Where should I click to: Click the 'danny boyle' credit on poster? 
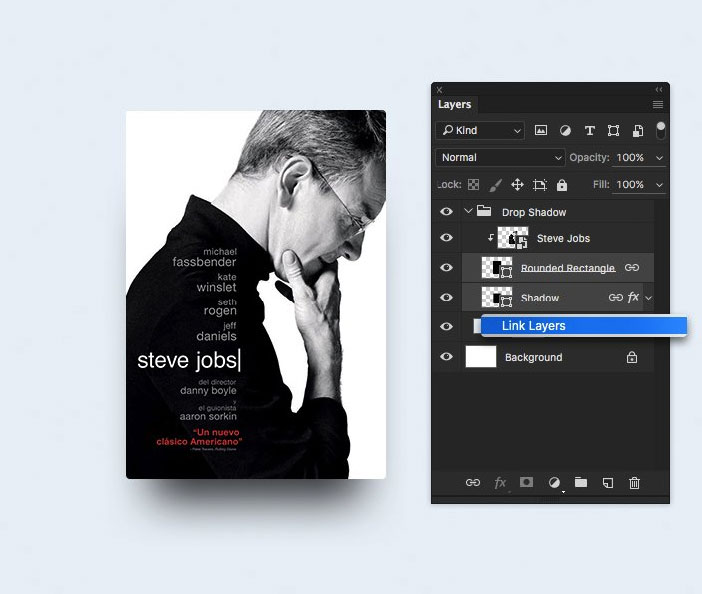[x=208, y=390]
